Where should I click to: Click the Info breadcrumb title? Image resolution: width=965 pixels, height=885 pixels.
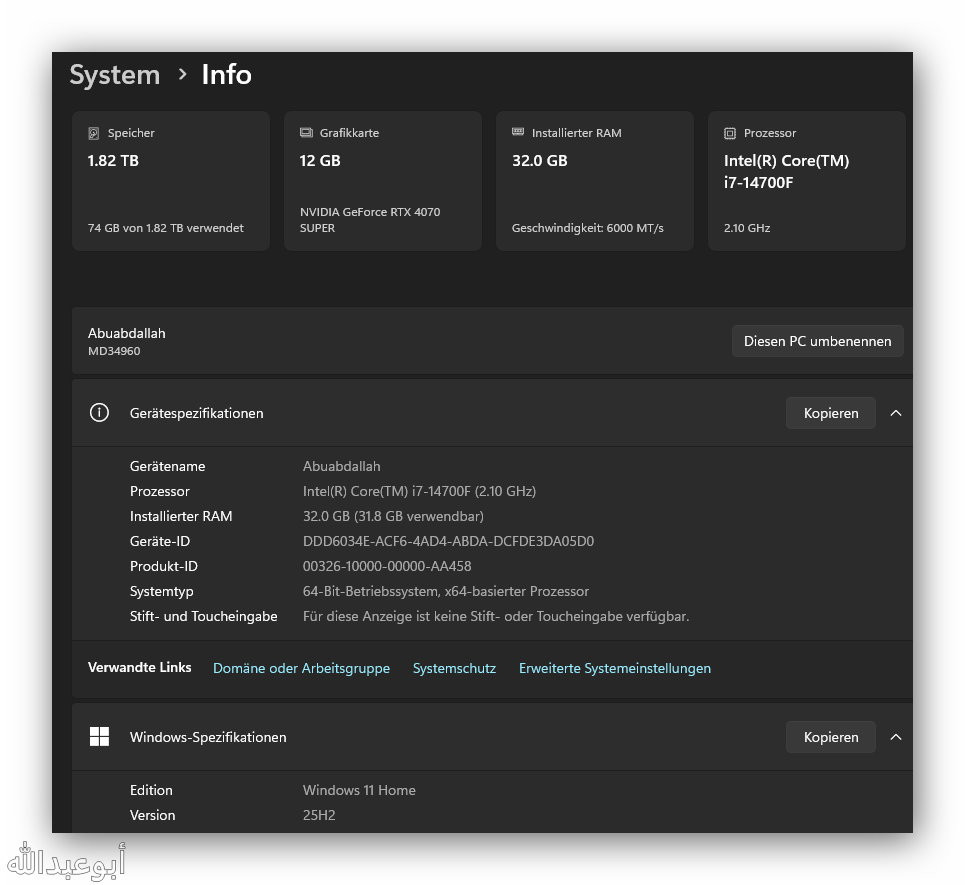point(226,74)
